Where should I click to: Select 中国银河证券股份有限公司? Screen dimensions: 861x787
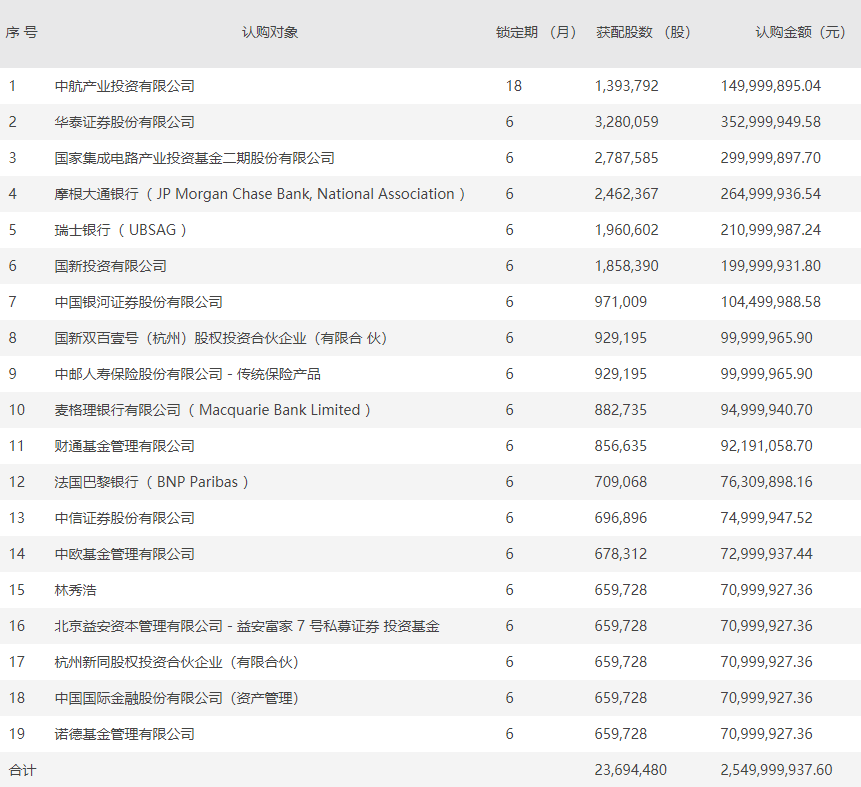pos(138,302)
